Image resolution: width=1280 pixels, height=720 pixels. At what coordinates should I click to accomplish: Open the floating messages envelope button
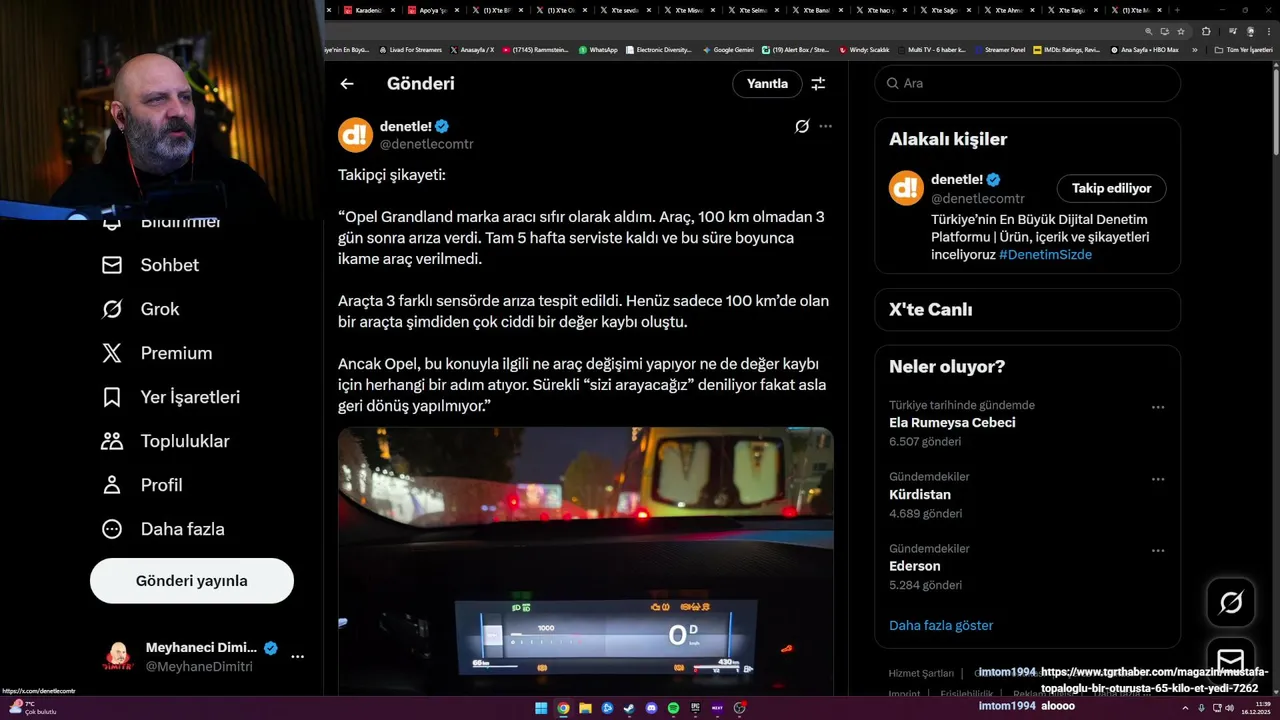click(1231, 661)
